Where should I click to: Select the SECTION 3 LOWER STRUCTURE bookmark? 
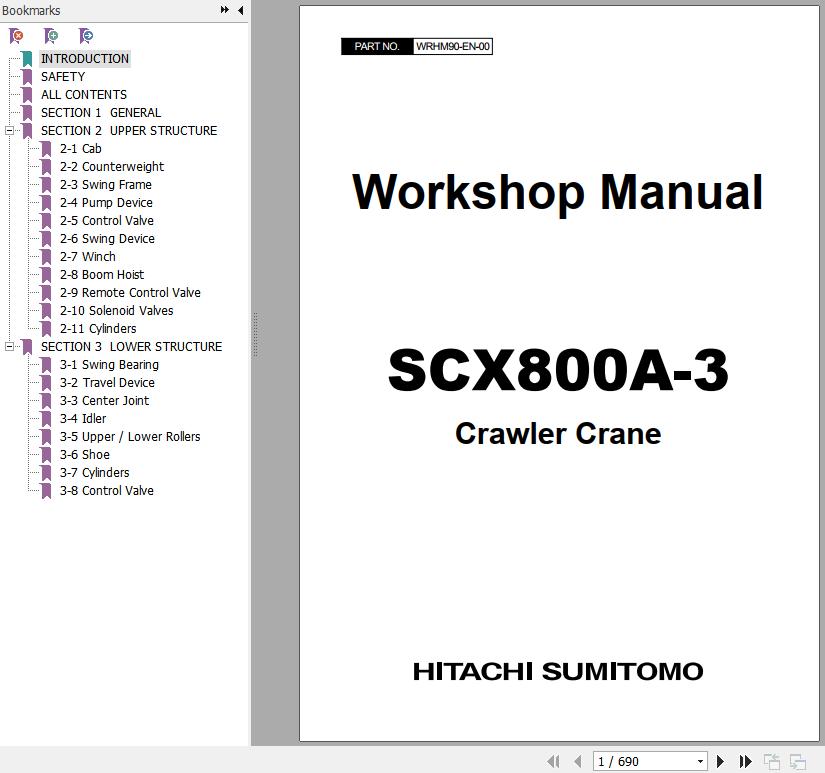132,347
